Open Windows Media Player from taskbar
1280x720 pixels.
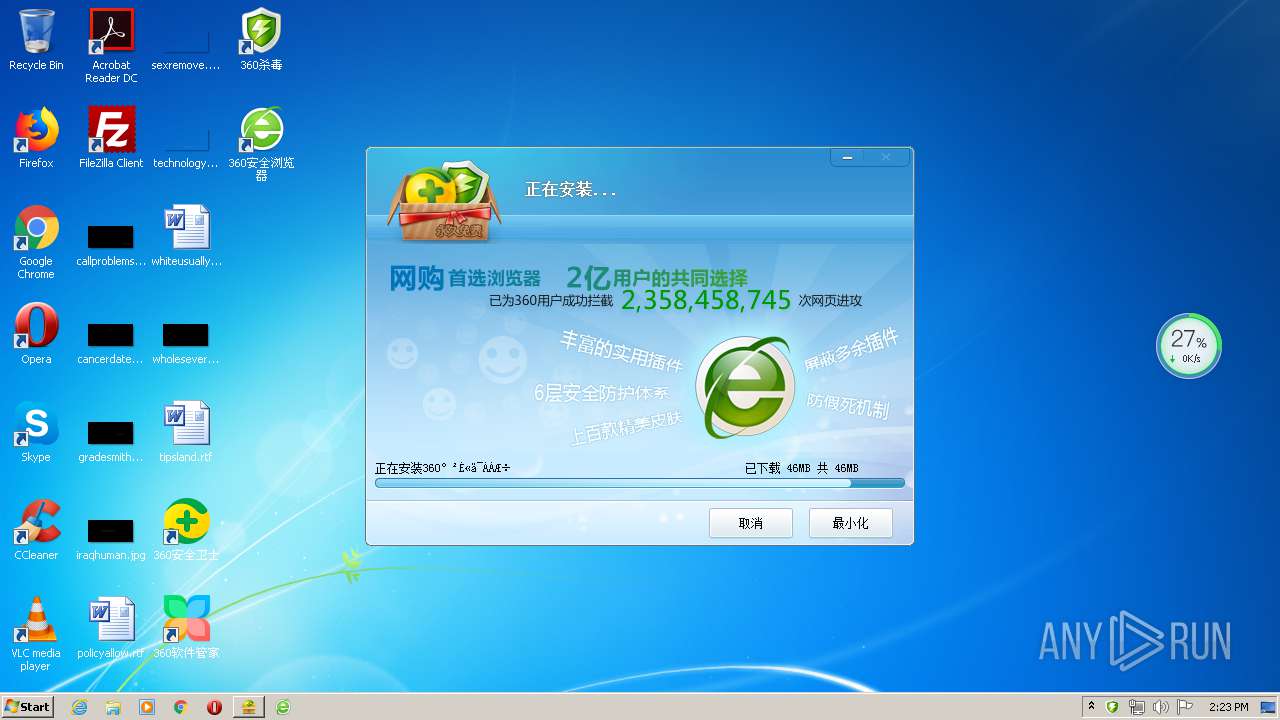147,707
